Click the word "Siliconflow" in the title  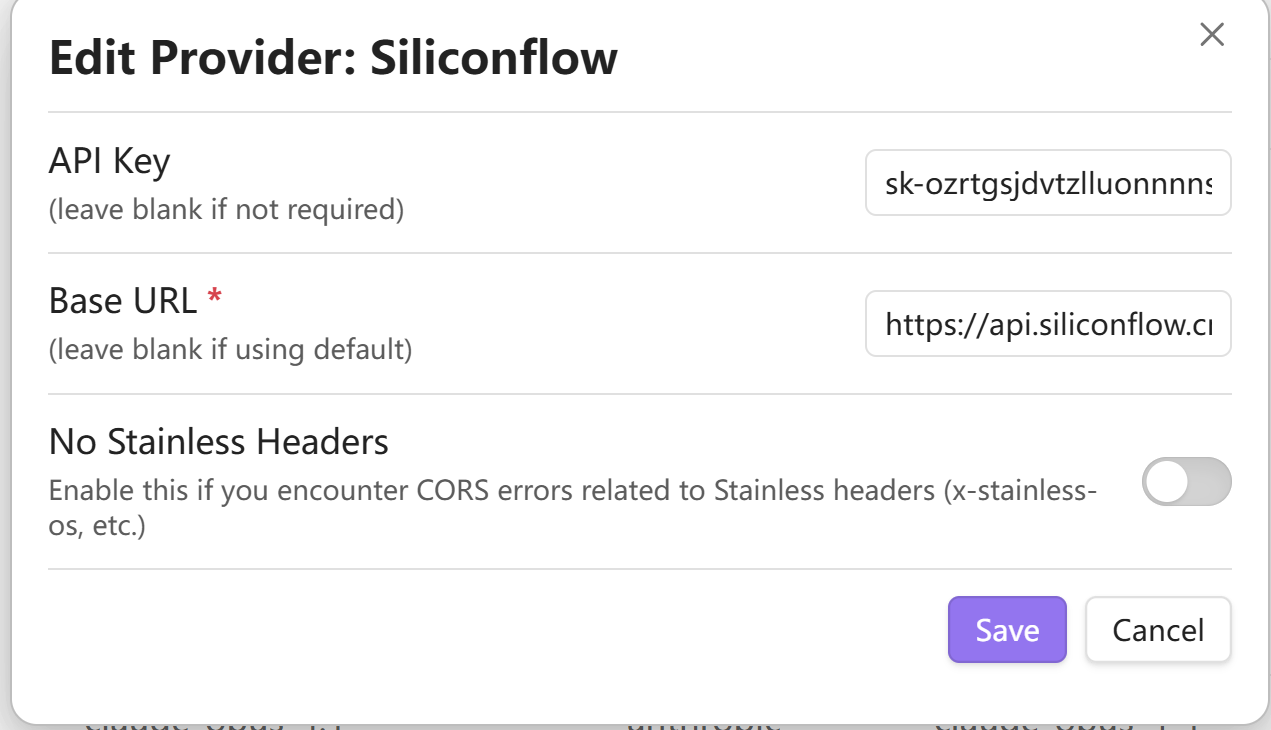pos(494,58)
